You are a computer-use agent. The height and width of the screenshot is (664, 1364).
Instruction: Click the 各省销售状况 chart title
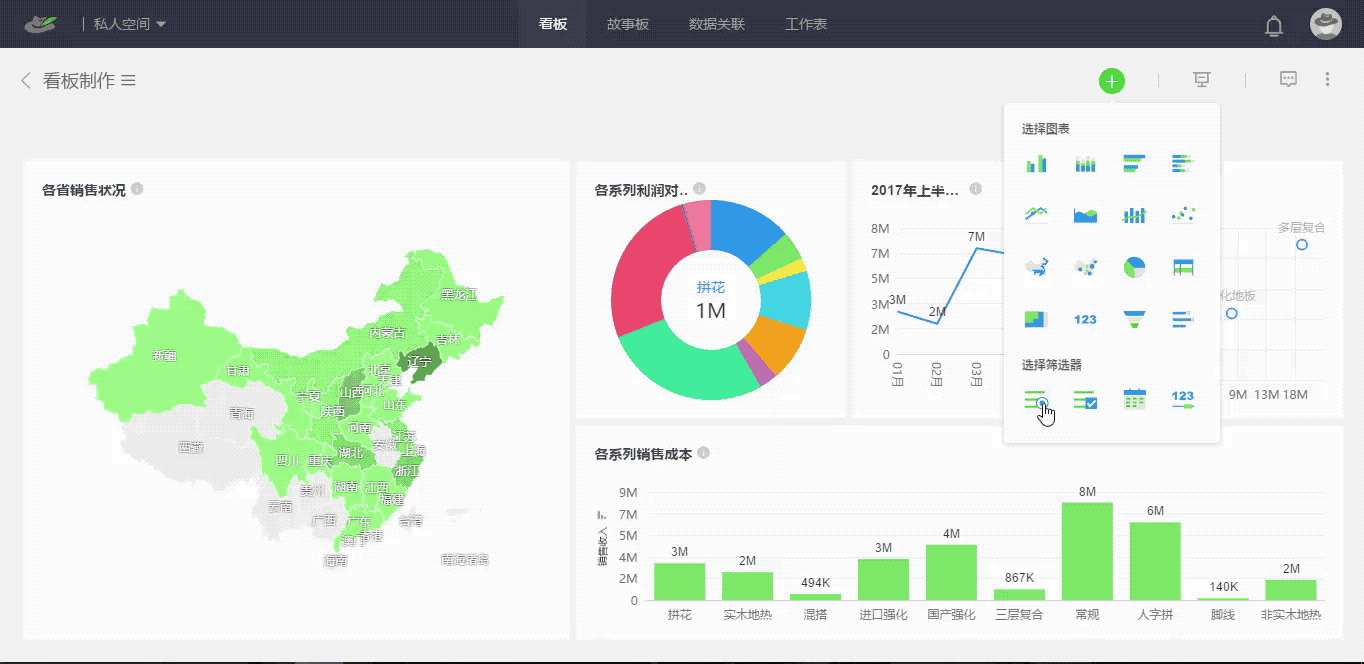pos(84,190)
